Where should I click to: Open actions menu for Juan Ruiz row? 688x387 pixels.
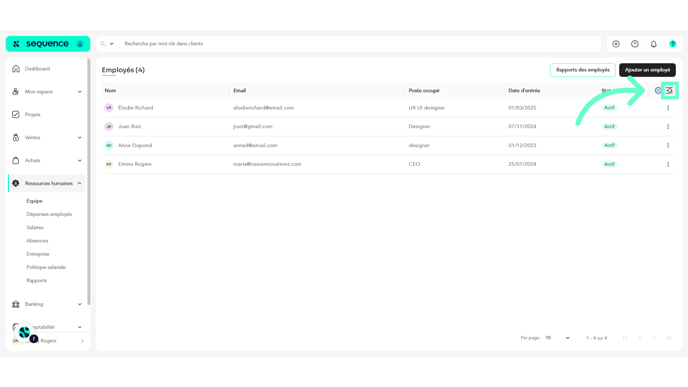coord(668,126)
